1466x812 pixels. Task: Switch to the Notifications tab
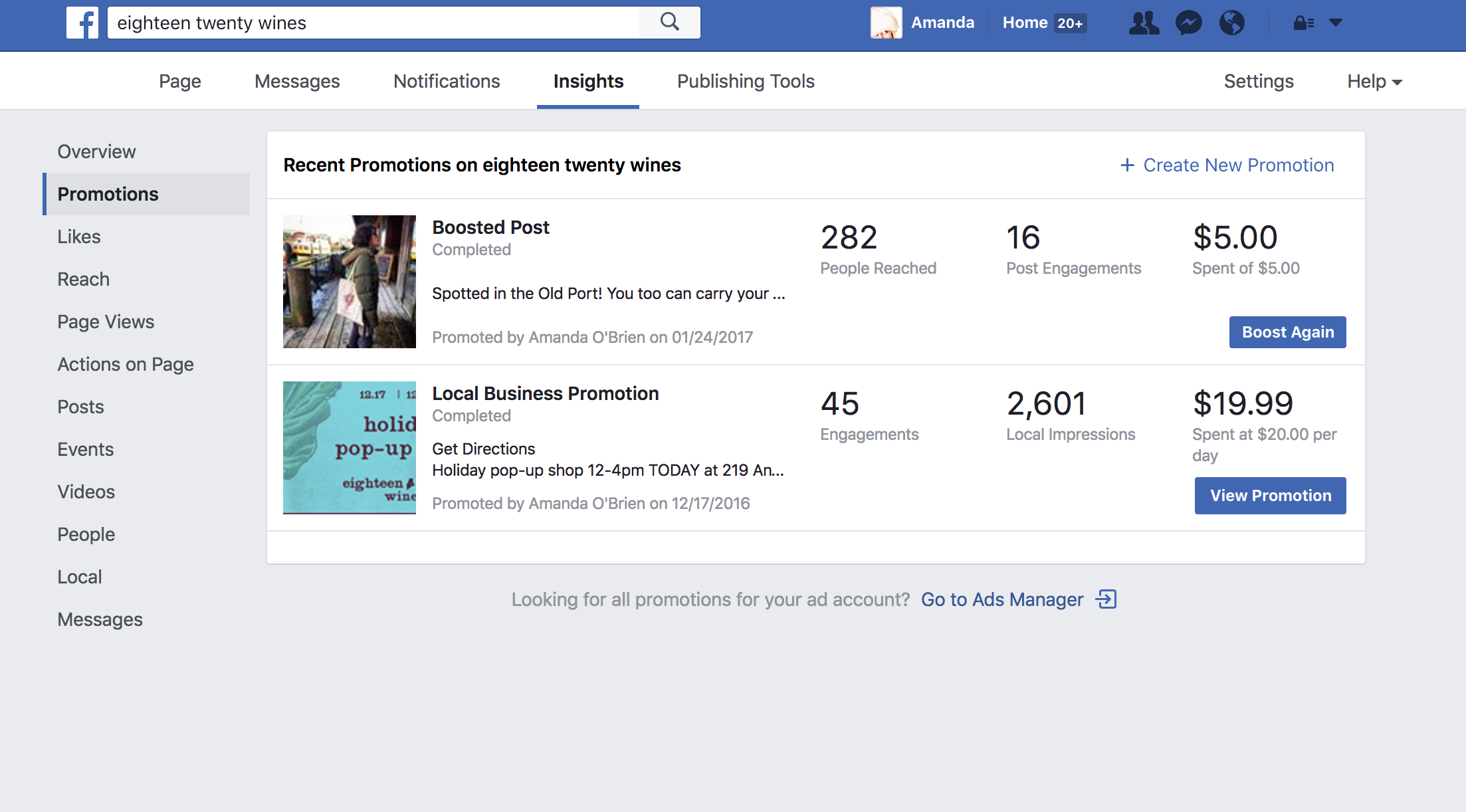(x=447, y=81)
